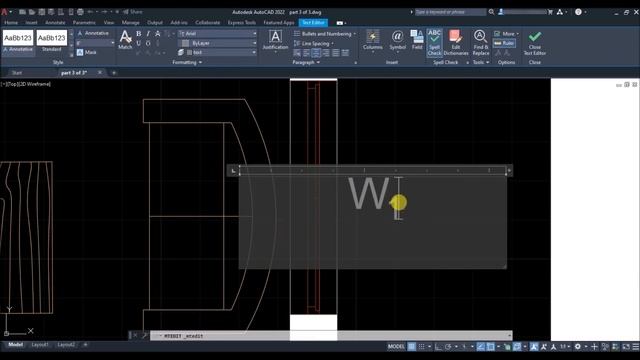
Task: Click the paragraph Center align icon
Action: coord(316,53)
